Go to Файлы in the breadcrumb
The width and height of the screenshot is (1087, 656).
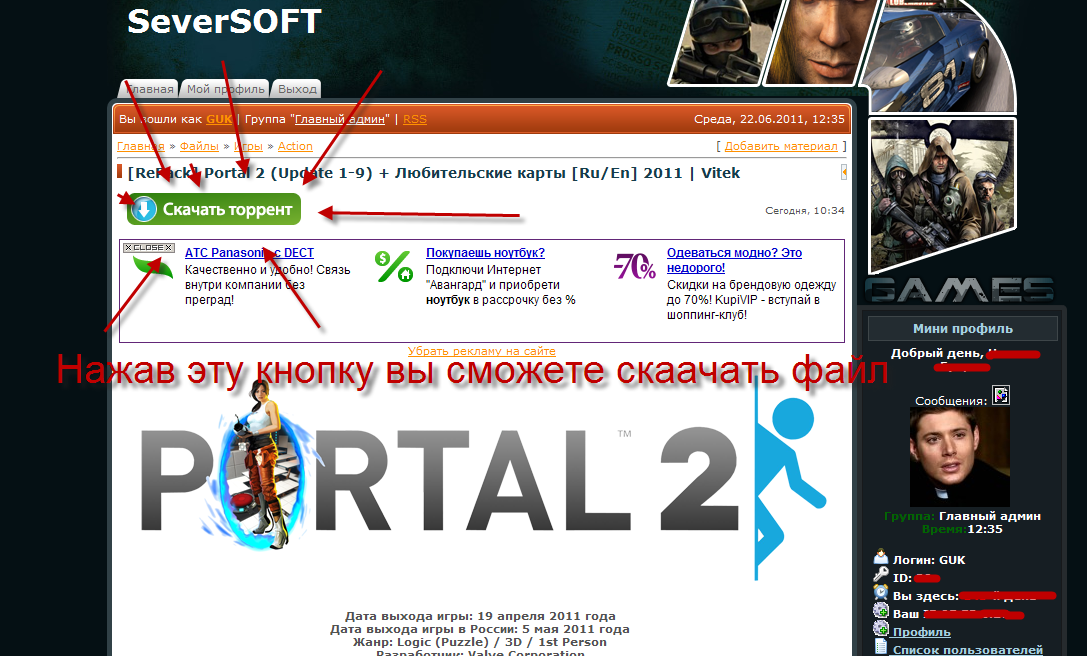click(199, 146)
